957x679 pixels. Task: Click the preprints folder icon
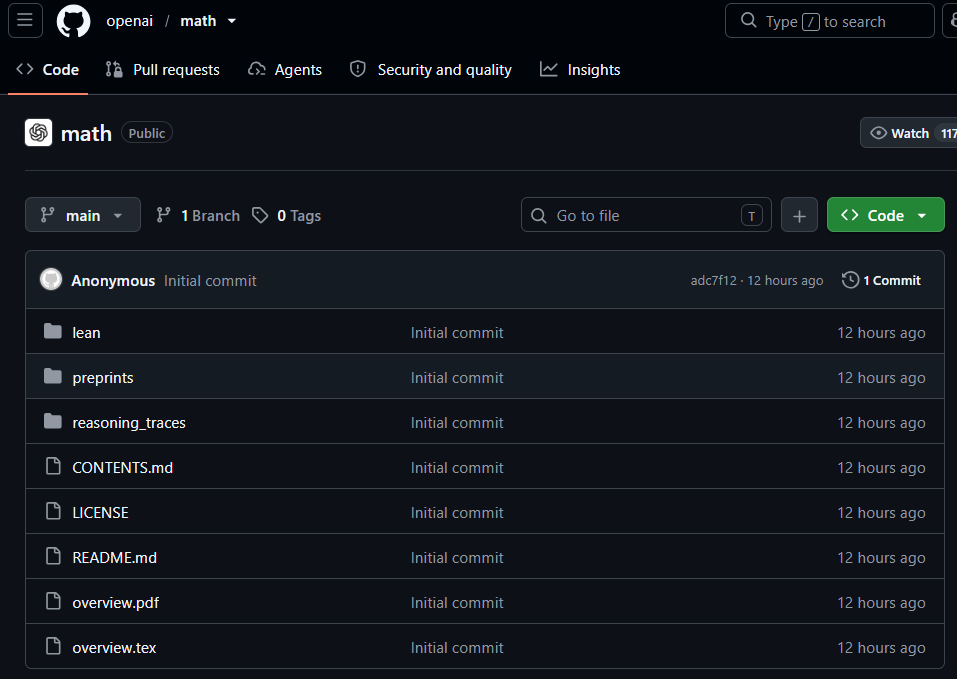[53, 377]
